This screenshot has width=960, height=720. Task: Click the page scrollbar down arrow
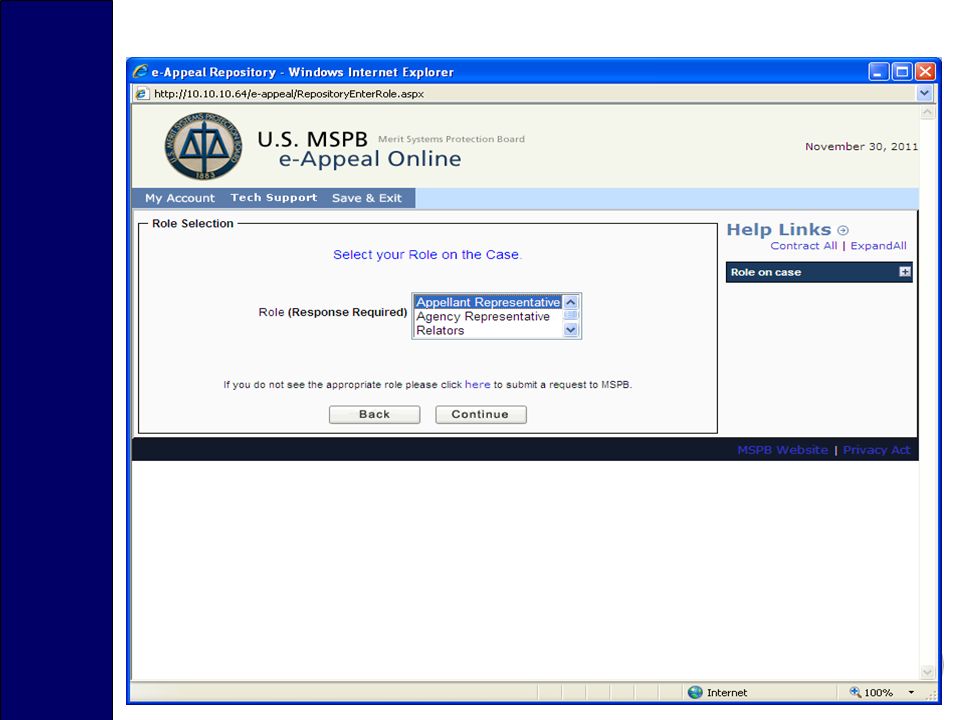tap(928, 672)
